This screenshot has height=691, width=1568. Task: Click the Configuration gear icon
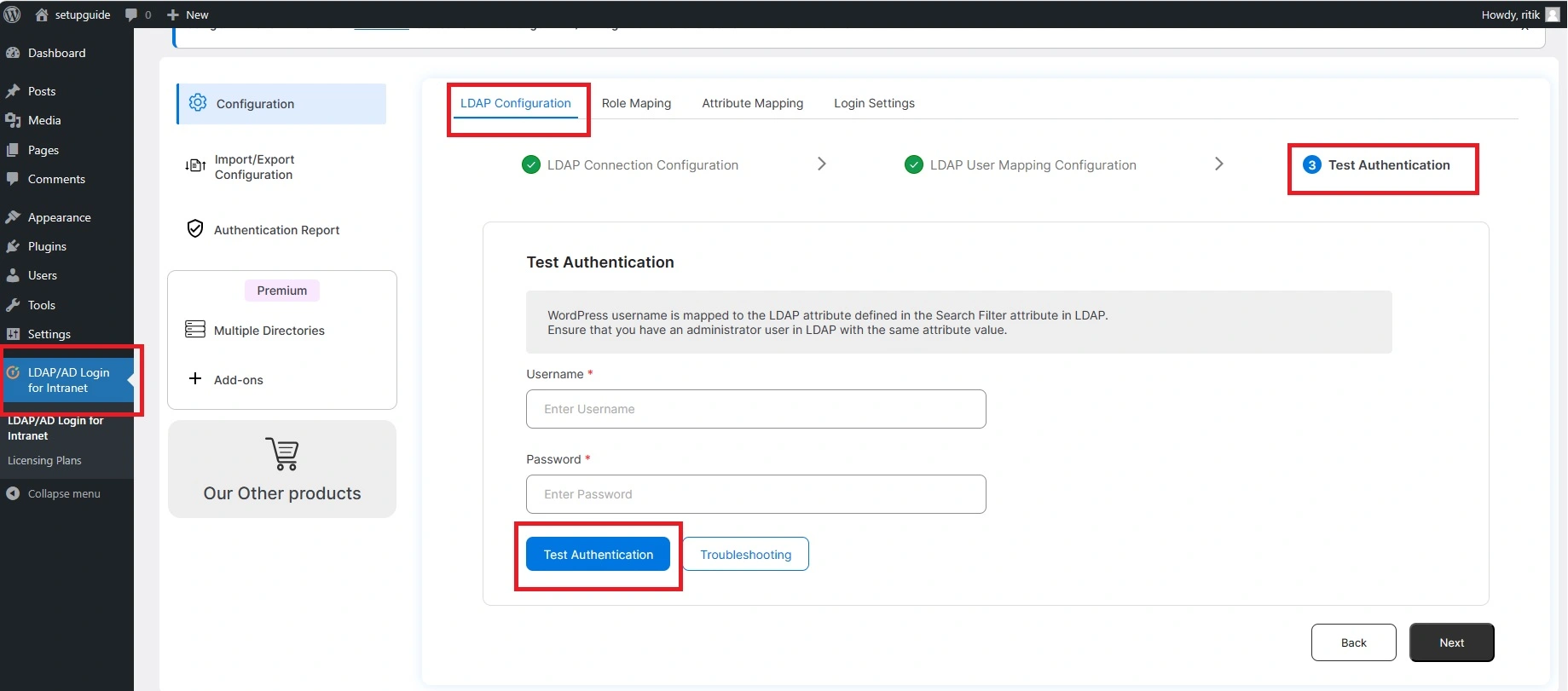click(x=198, y=102)
